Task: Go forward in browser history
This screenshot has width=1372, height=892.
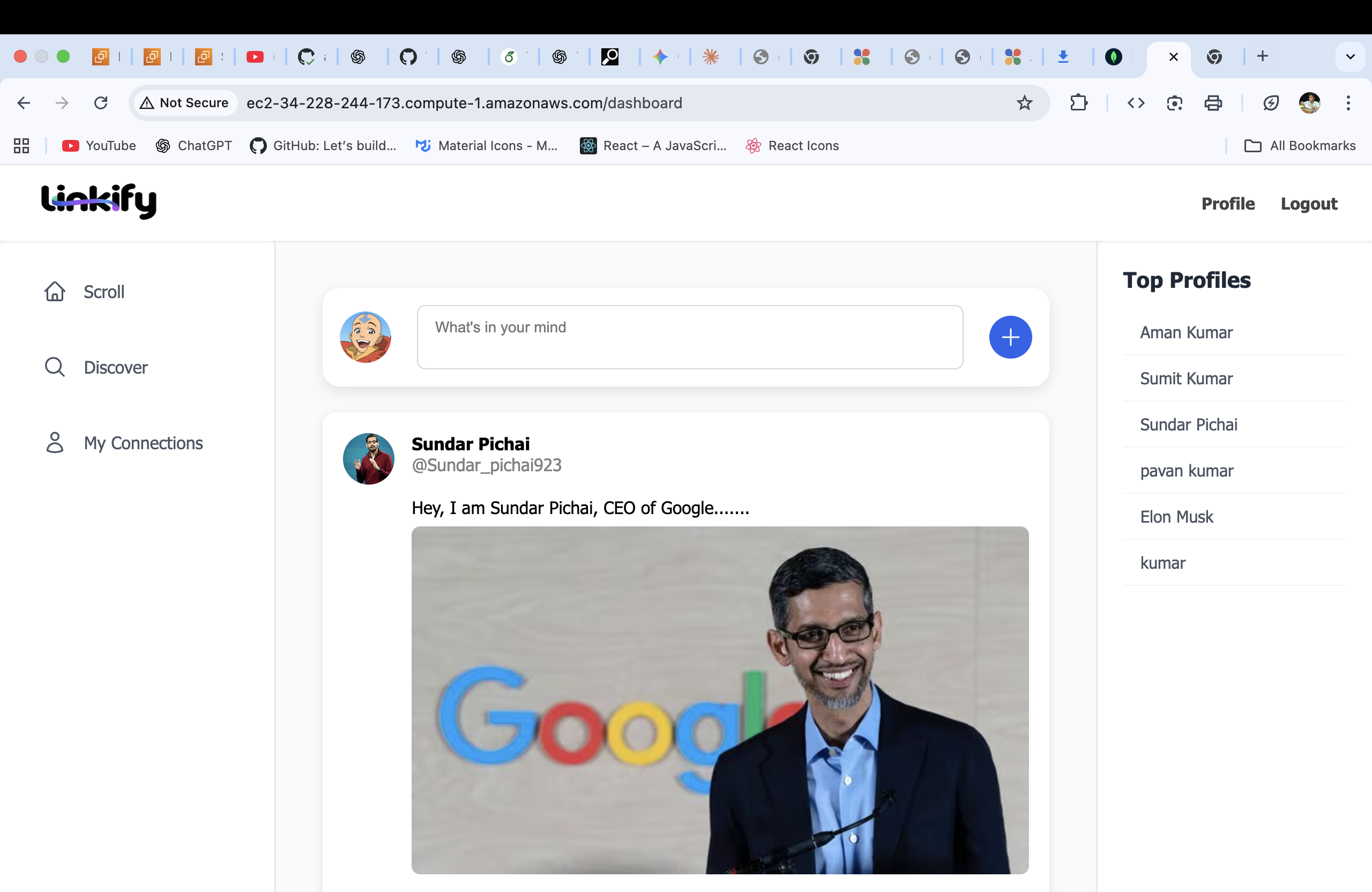Action: coord(62,103)
